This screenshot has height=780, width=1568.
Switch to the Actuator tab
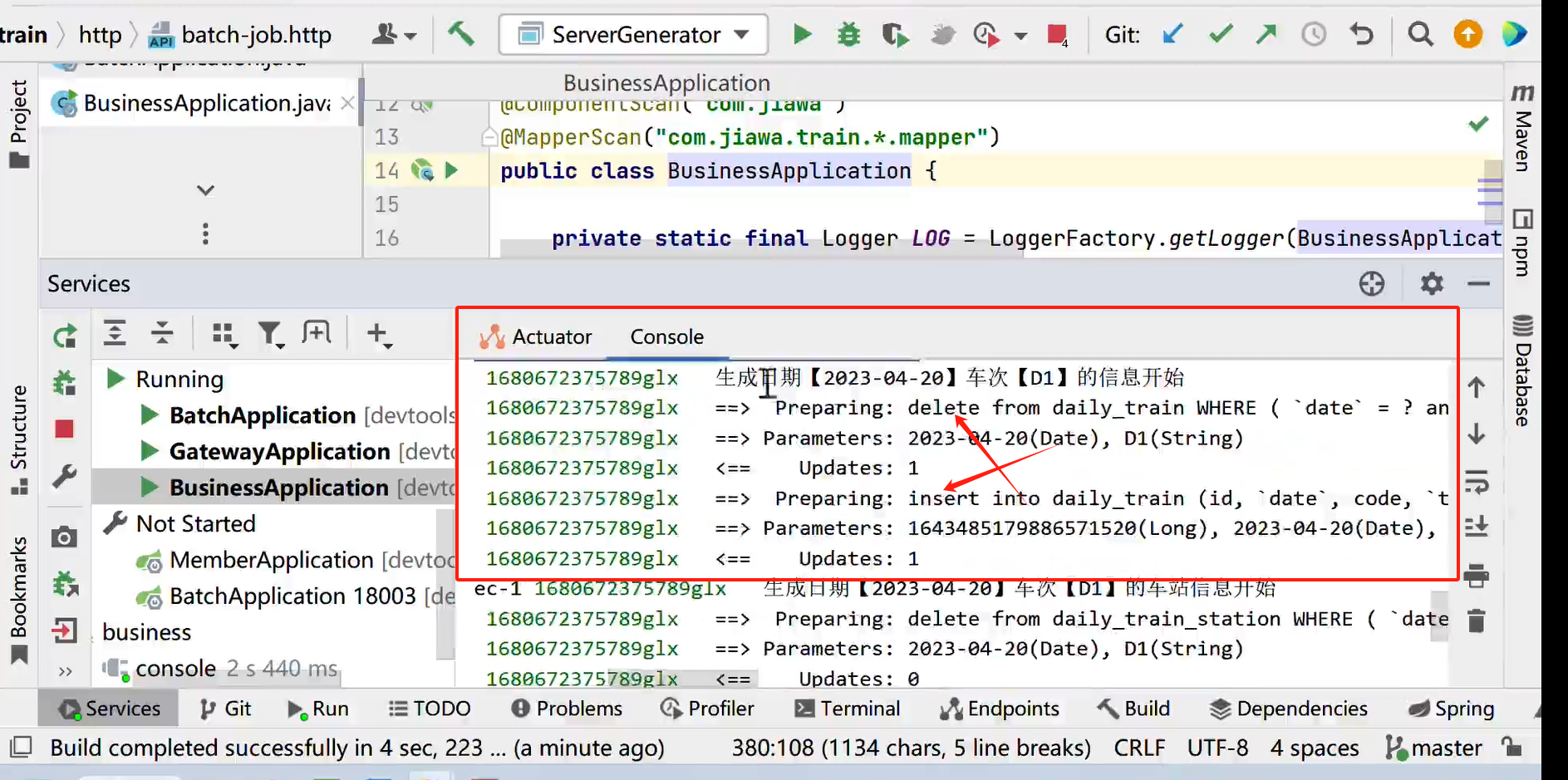point(536,336)
